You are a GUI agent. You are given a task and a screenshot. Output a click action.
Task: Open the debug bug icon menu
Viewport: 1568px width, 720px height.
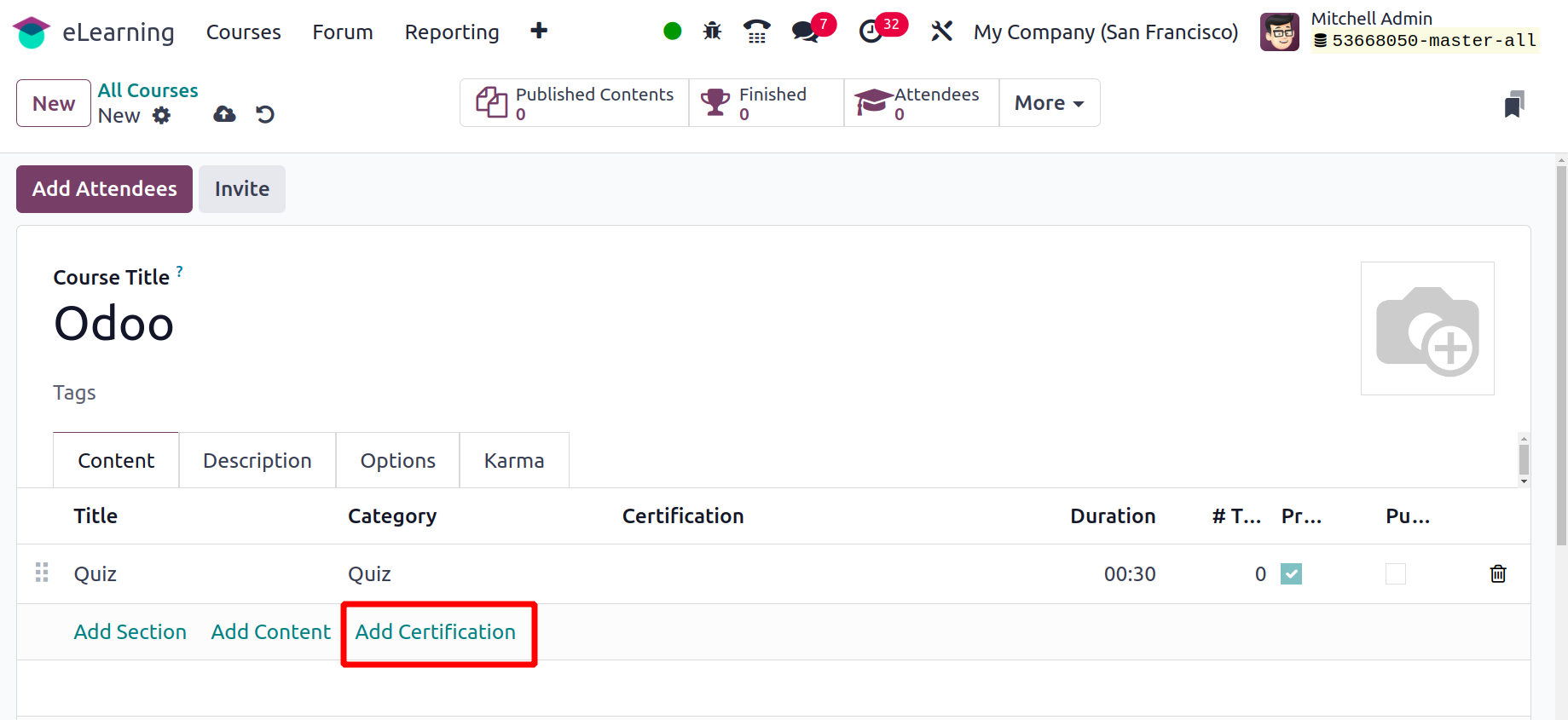point(712,32)
